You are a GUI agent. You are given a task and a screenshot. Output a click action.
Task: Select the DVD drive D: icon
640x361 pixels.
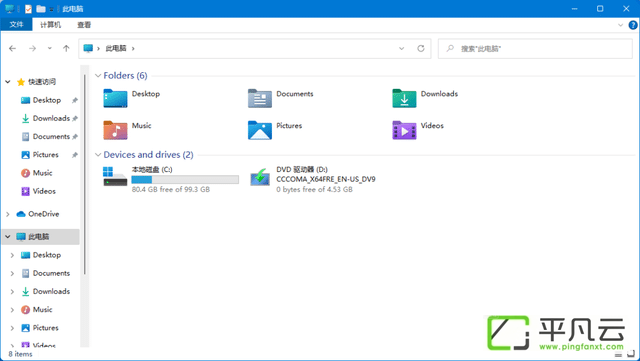coord(260,177)
